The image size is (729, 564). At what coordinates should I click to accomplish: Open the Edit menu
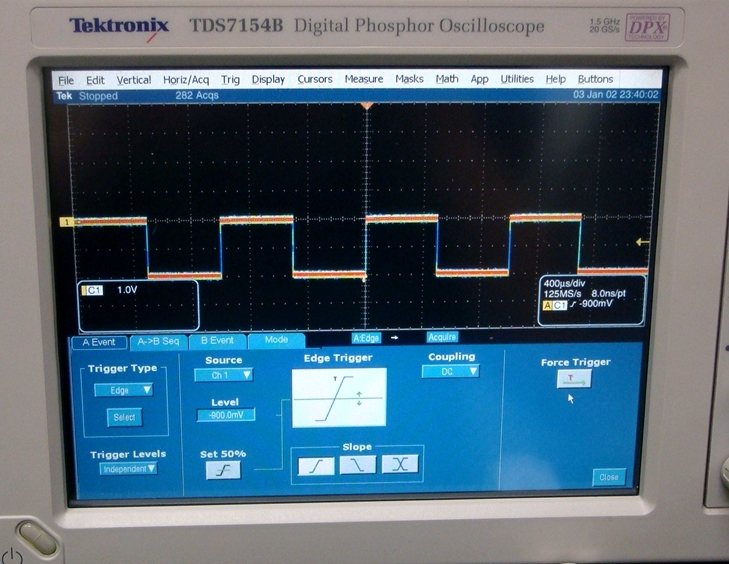[x=95, y=80]
